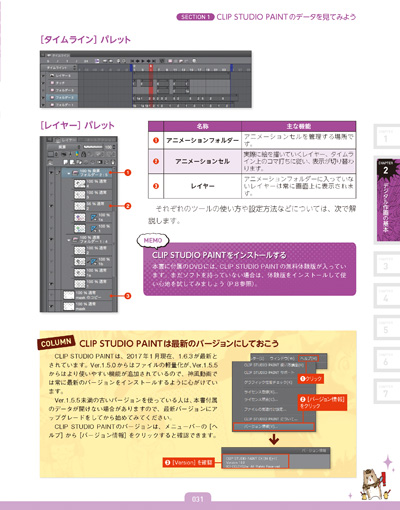
Task: Click the play button in the Timeline palette
Action: point(143,61)
